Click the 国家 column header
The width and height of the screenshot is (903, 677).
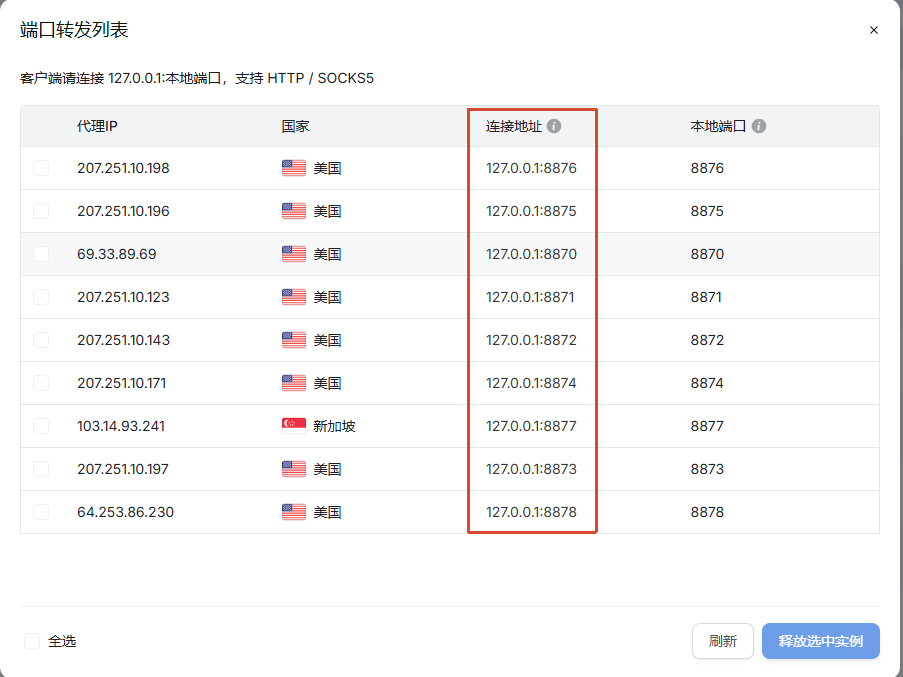[x=295, y=126]
